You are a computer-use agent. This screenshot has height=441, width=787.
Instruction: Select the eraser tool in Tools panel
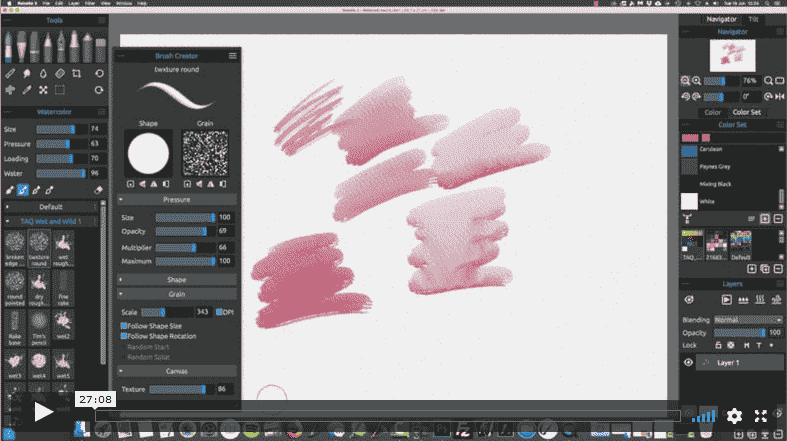60,74
